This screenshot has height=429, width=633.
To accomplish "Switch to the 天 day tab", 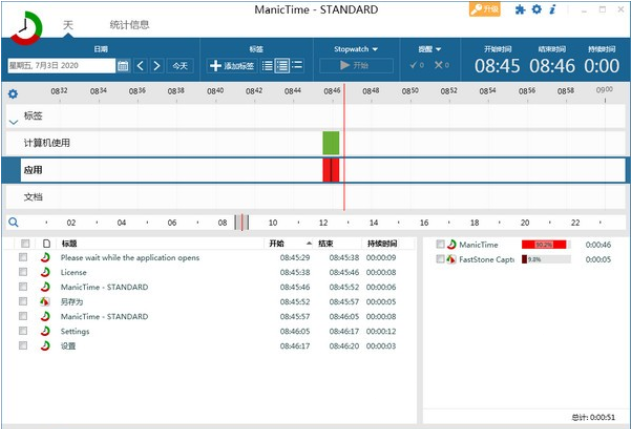I will (x=68, y=25).
